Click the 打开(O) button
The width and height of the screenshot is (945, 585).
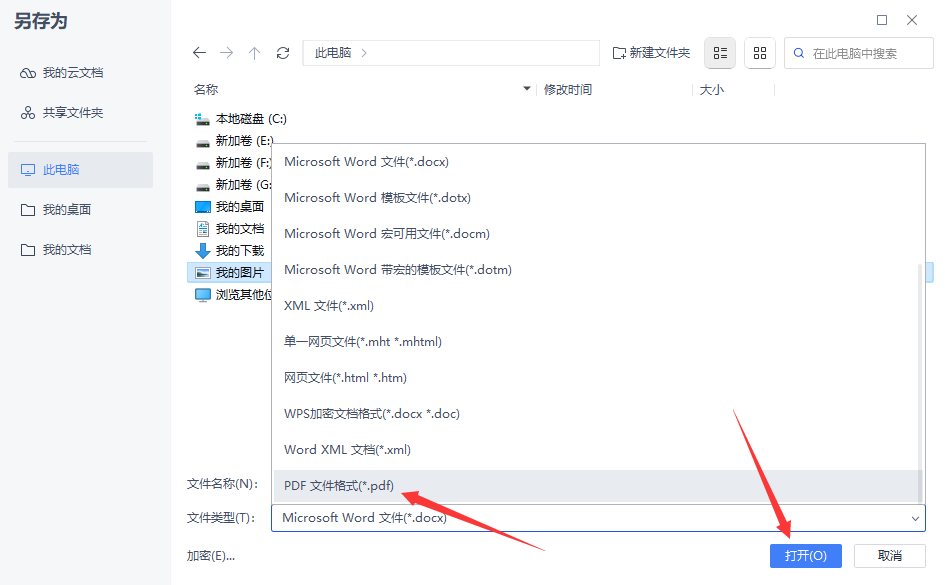pos(806,555)
